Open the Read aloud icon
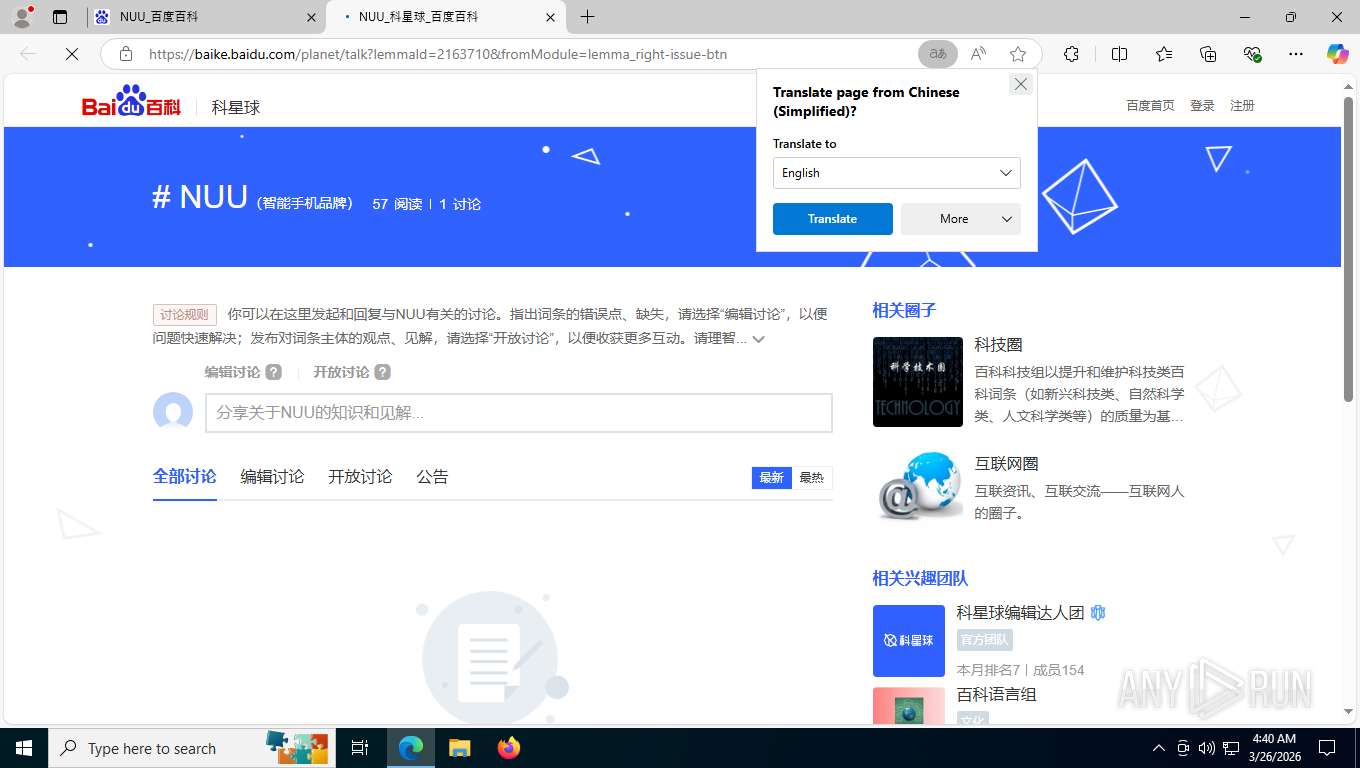 coord(979,54)
